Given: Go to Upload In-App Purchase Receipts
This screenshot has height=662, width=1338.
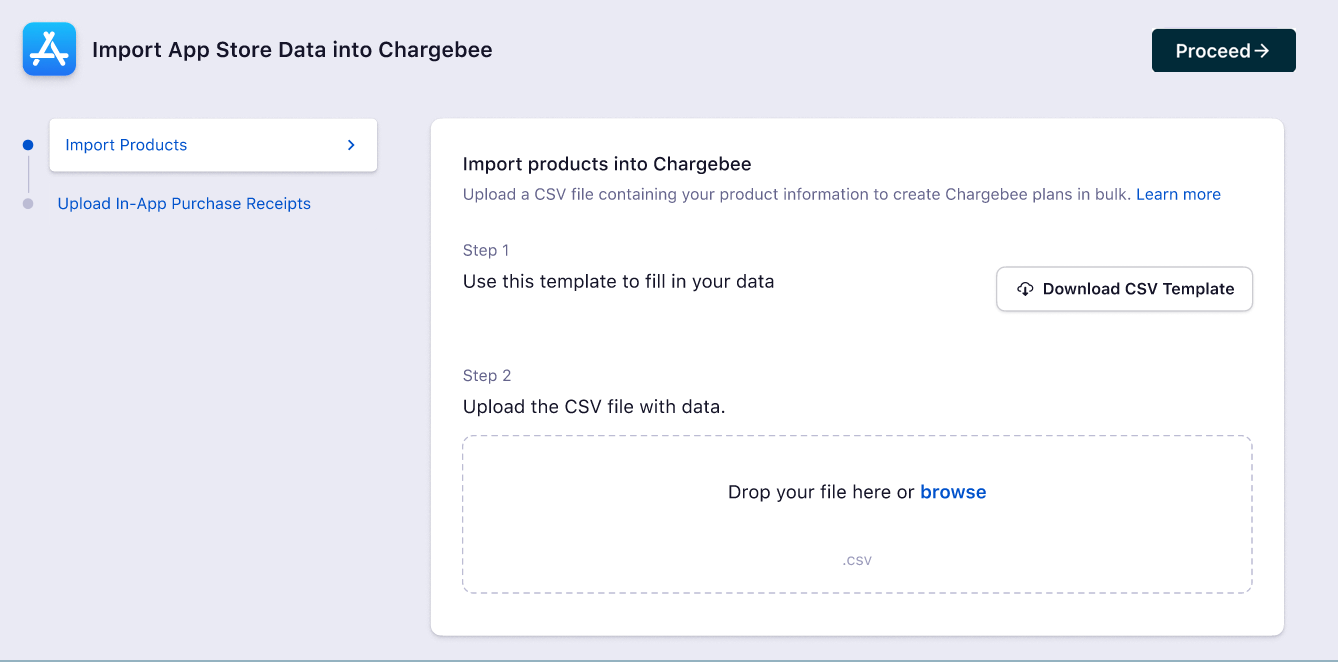Looking at the screenshot, I should pos(184,204).
